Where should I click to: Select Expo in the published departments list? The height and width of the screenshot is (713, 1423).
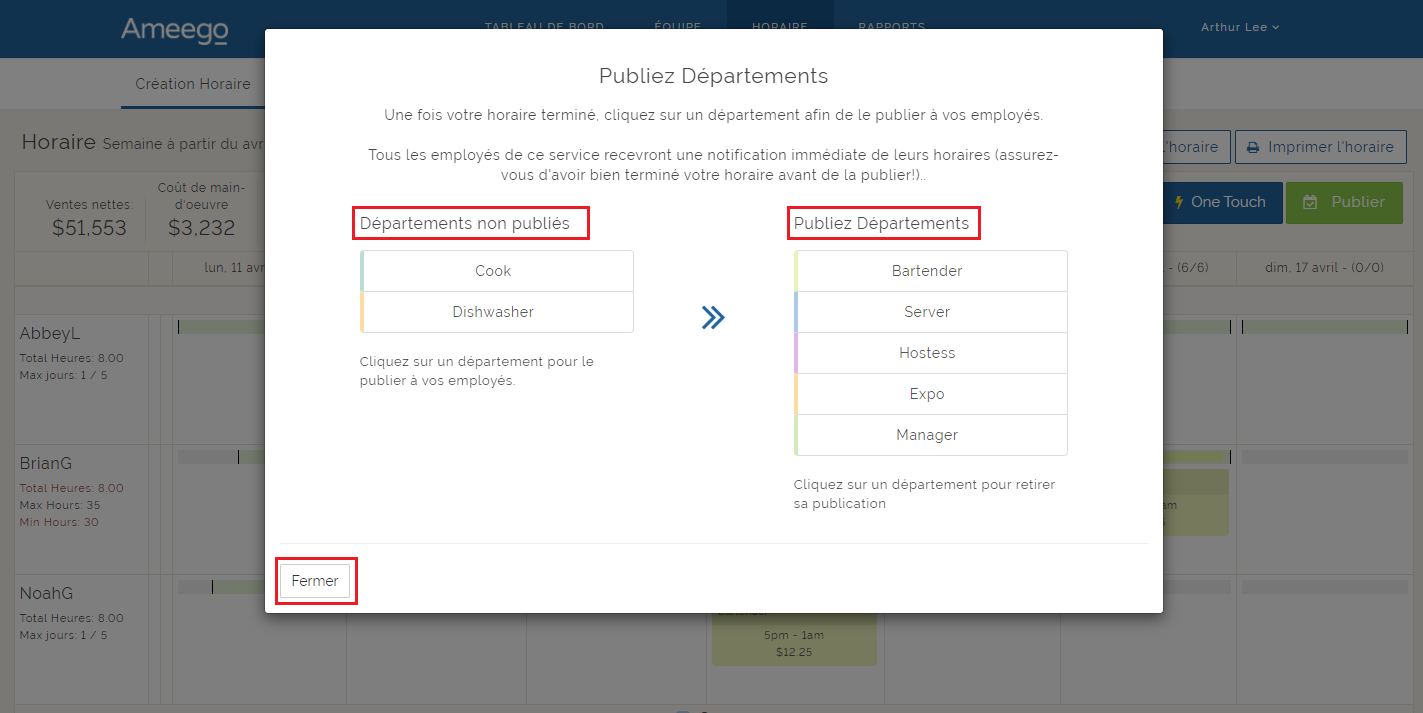coord(928,394)
